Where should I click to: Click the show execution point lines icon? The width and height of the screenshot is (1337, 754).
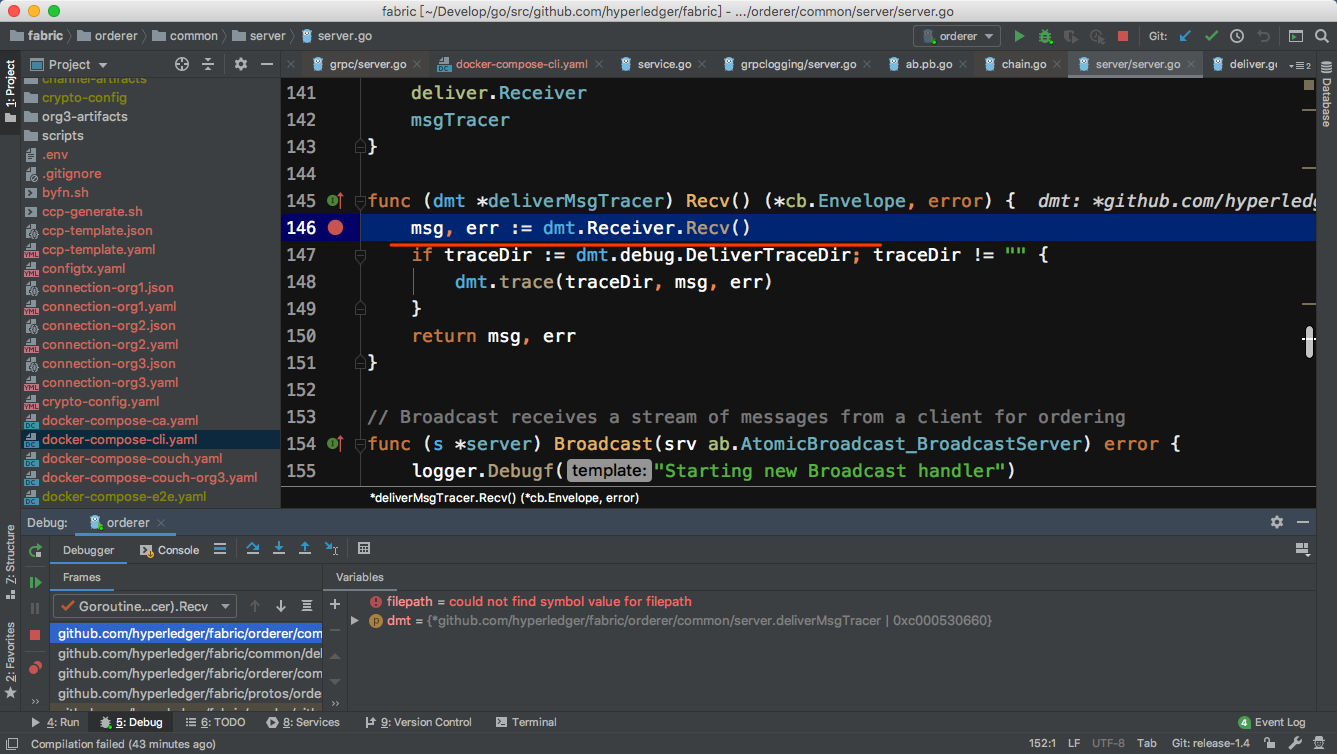(220, 549)
